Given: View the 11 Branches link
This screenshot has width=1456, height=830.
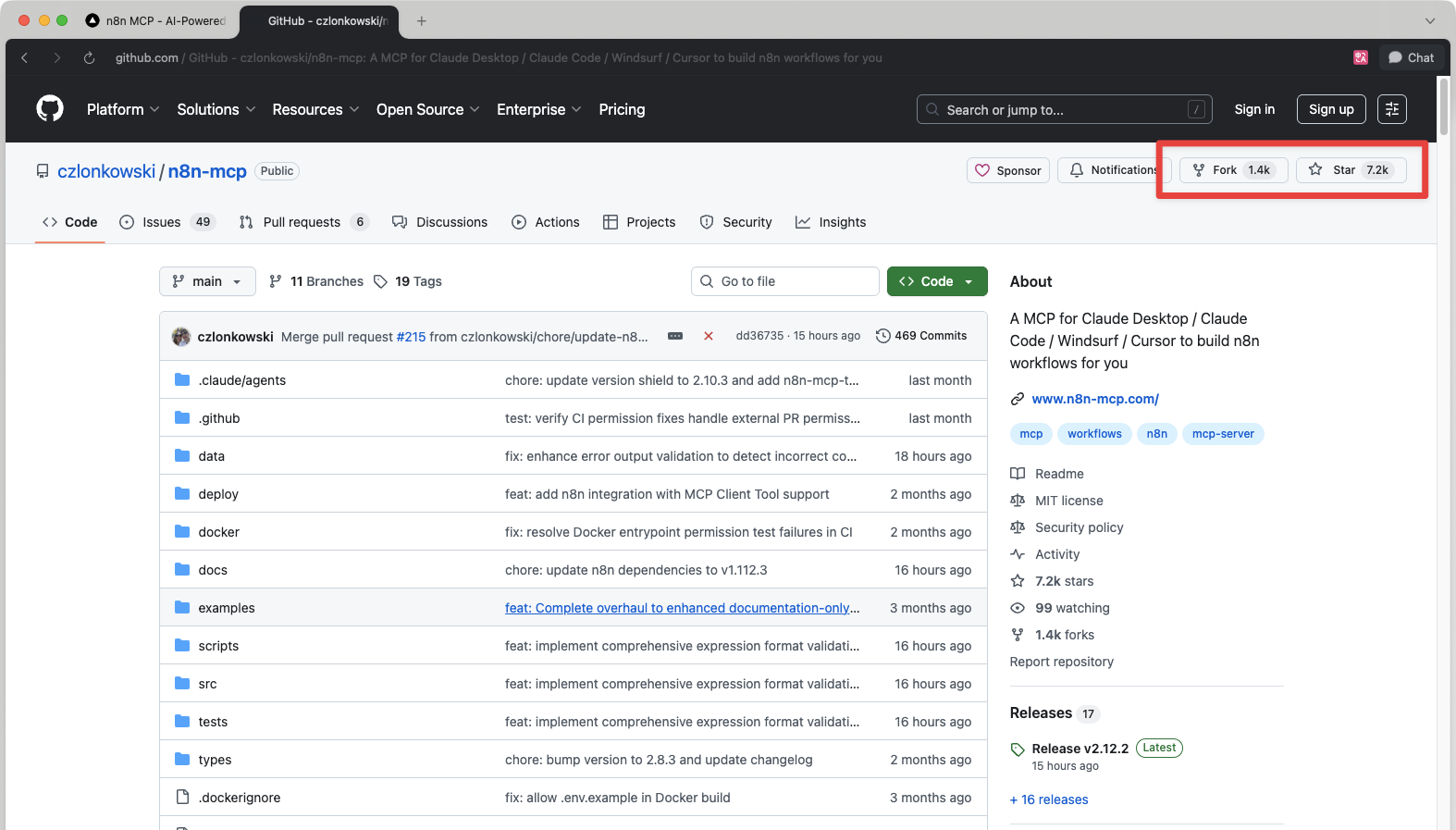Looking at the screenshot, I should pyautogui.click(x=316, y=281).
